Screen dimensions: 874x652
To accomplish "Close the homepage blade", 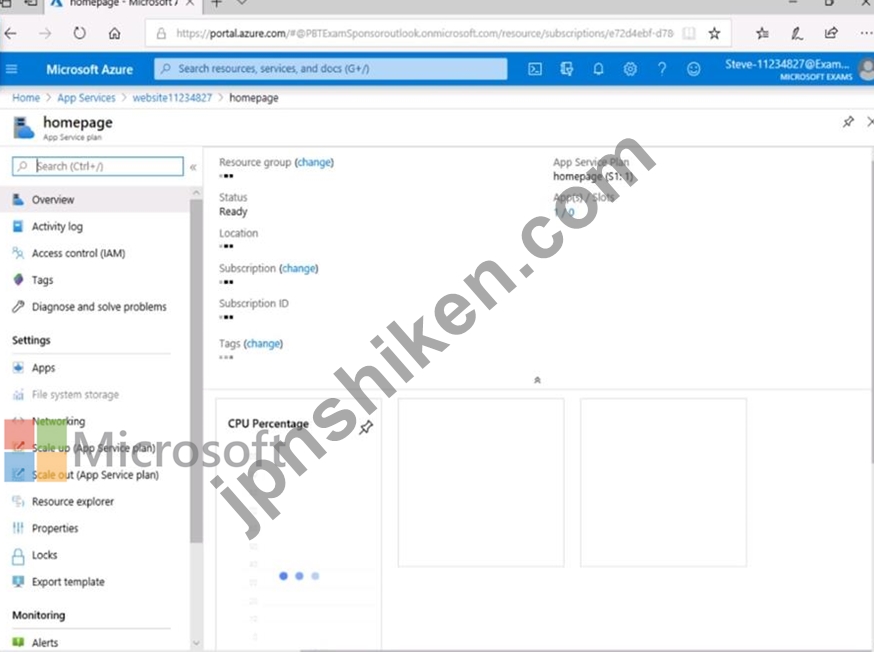I will pos(870,121).
